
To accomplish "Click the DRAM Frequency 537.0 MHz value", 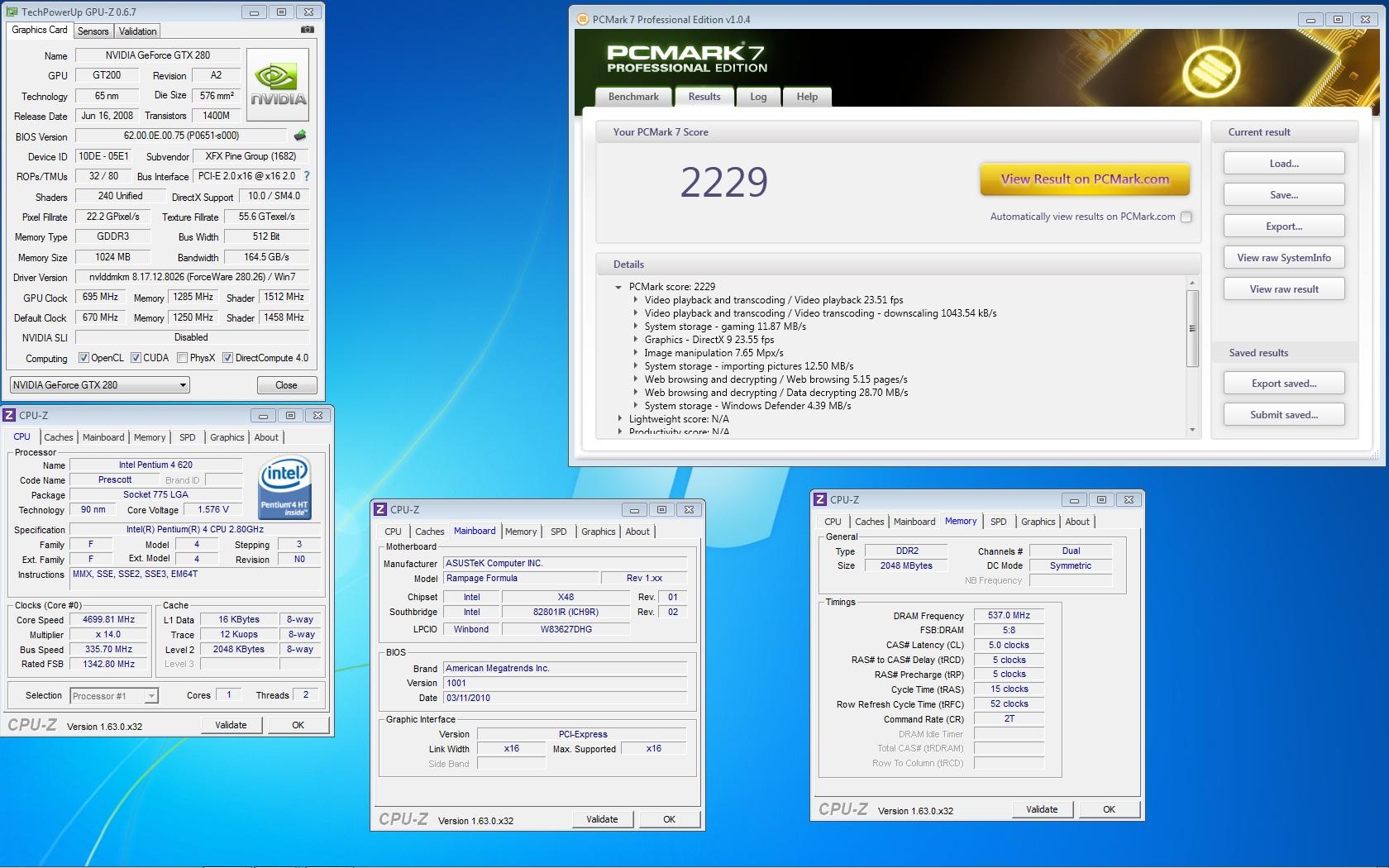I will [x=1009, y=615].
